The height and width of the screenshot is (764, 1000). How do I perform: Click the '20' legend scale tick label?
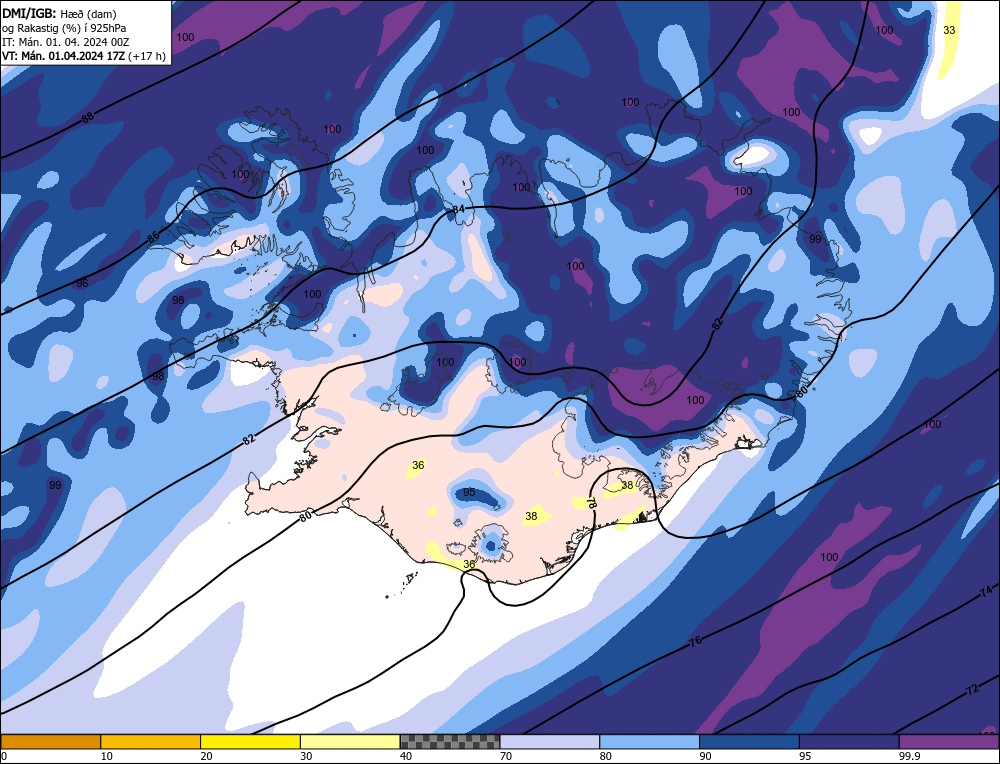click(x=207, y=756)
